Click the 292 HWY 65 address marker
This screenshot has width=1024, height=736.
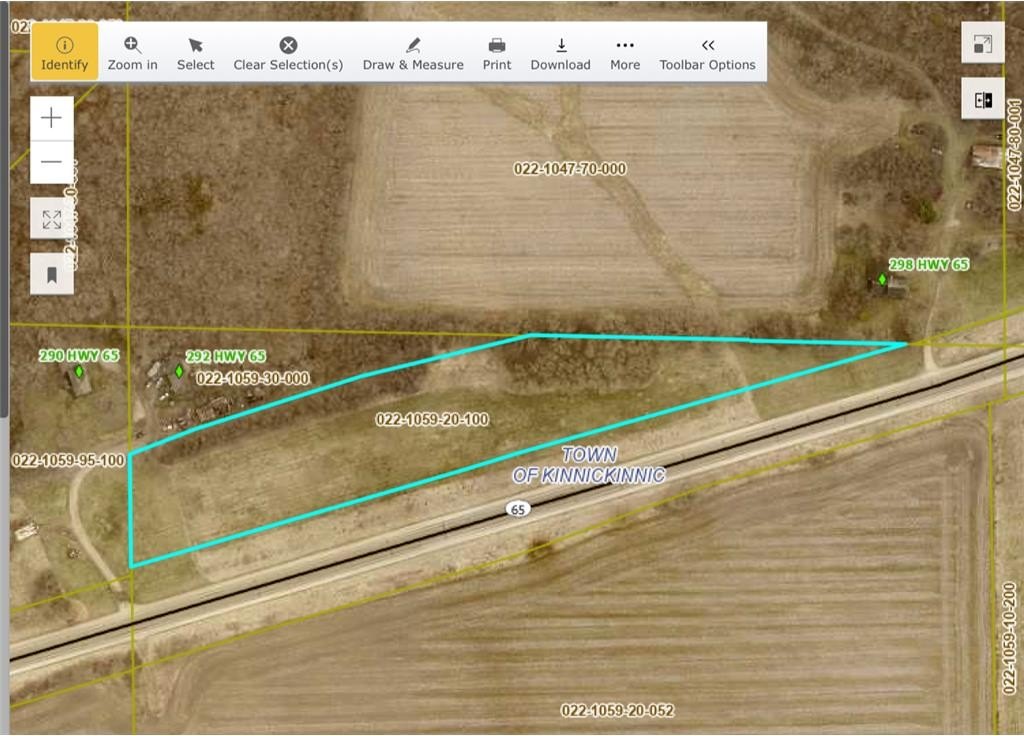(179, 371)
